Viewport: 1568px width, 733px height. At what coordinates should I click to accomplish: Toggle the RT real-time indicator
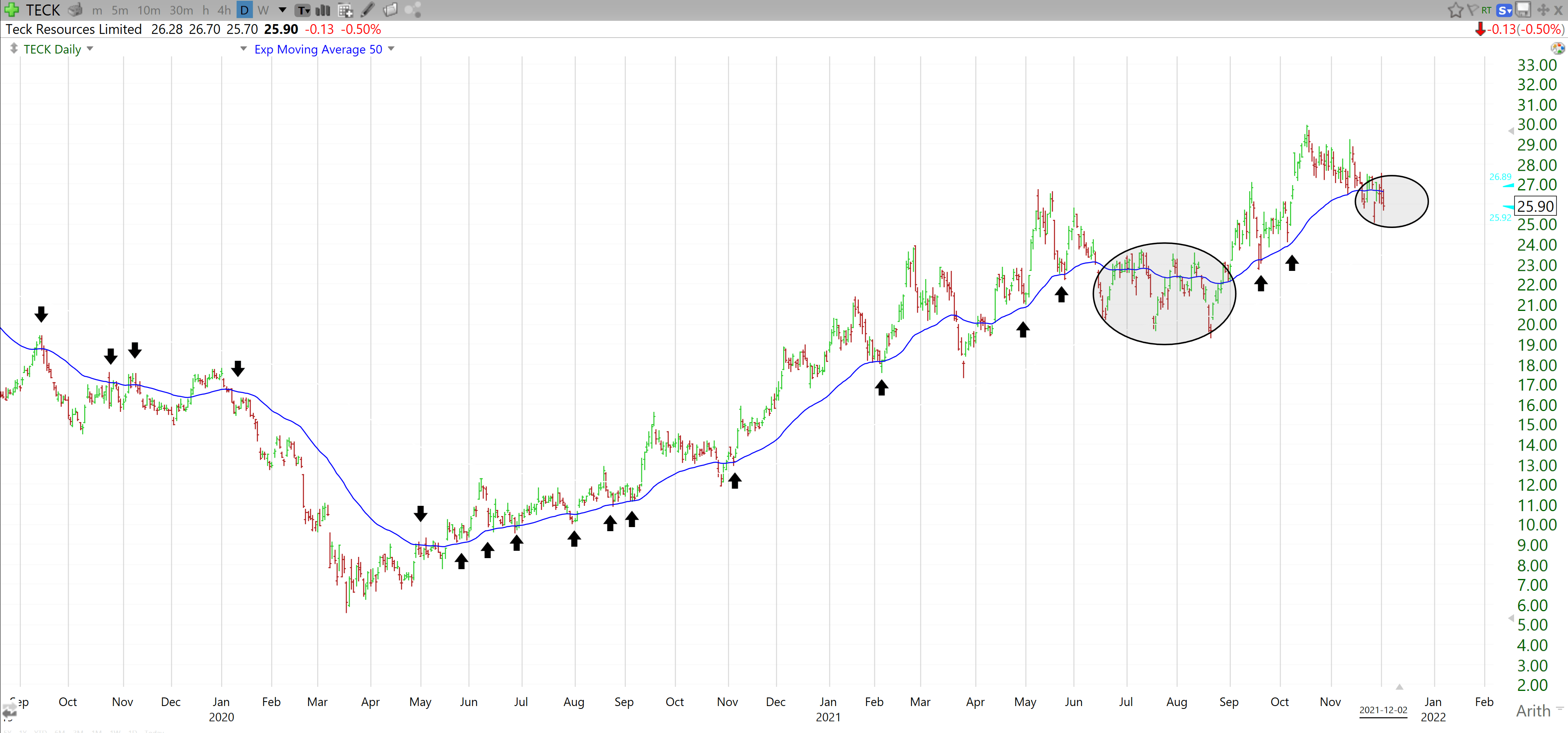(1486, 10)
